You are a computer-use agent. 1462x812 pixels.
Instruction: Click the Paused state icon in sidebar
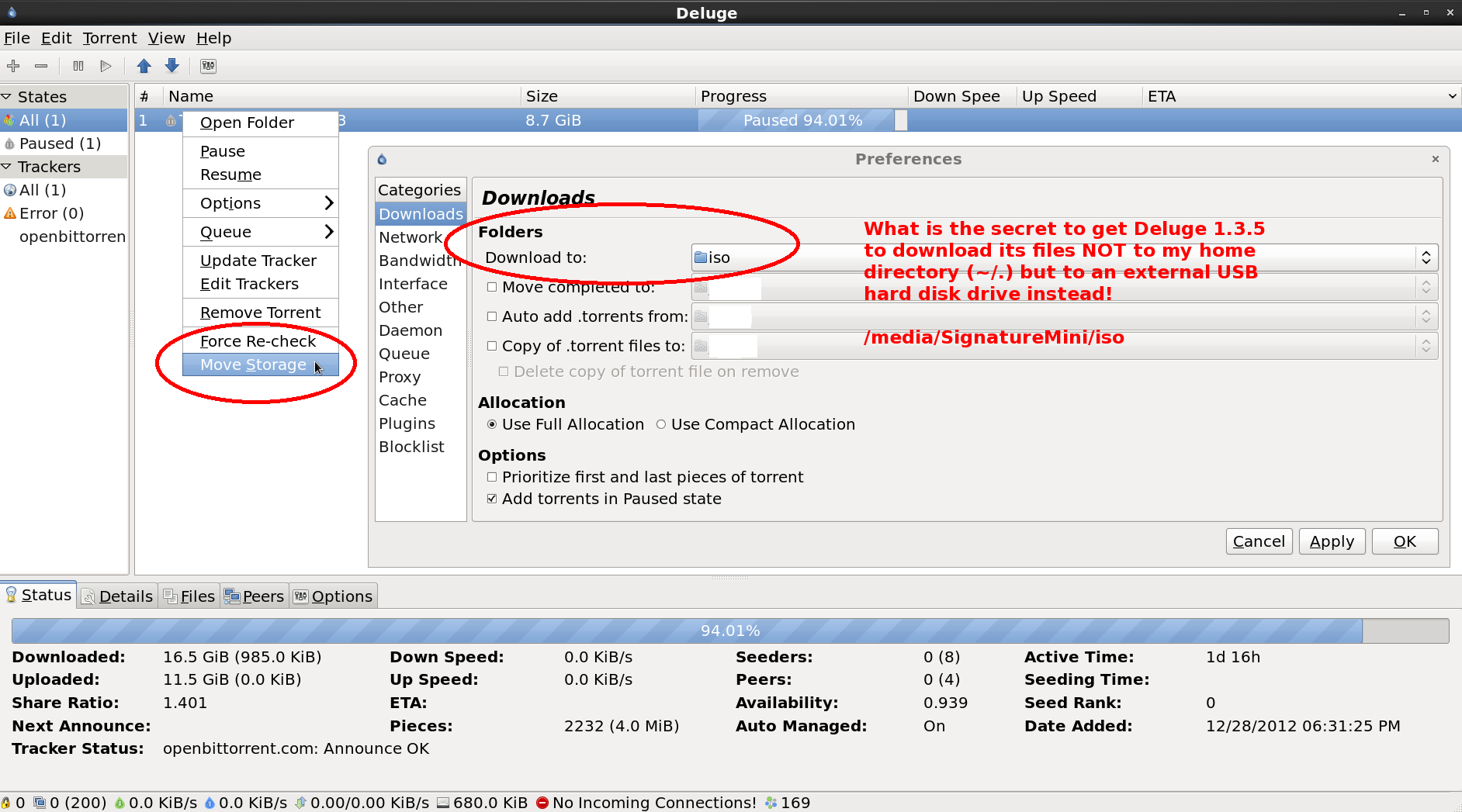tap(9, 143)
